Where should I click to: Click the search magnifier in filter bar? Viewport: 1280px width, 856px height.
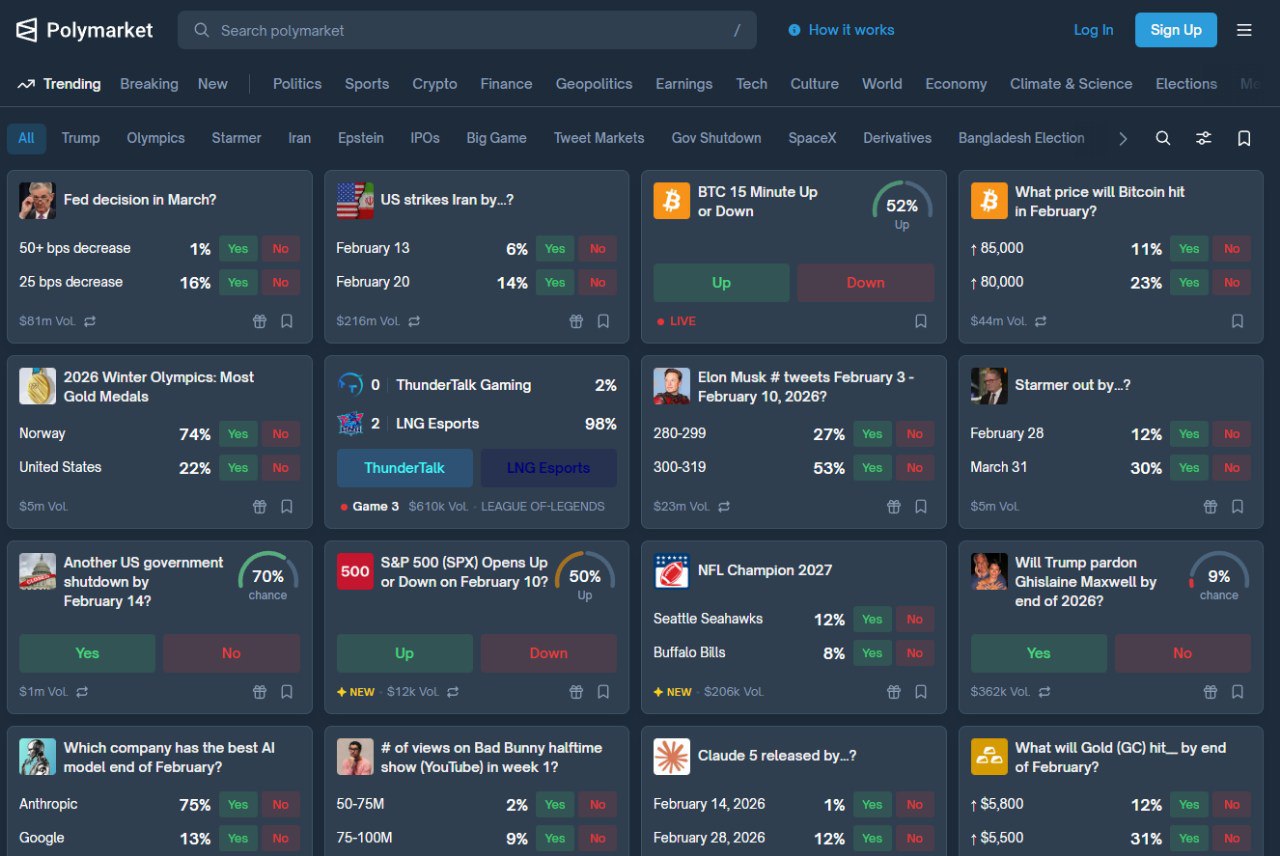(1162, 138)
